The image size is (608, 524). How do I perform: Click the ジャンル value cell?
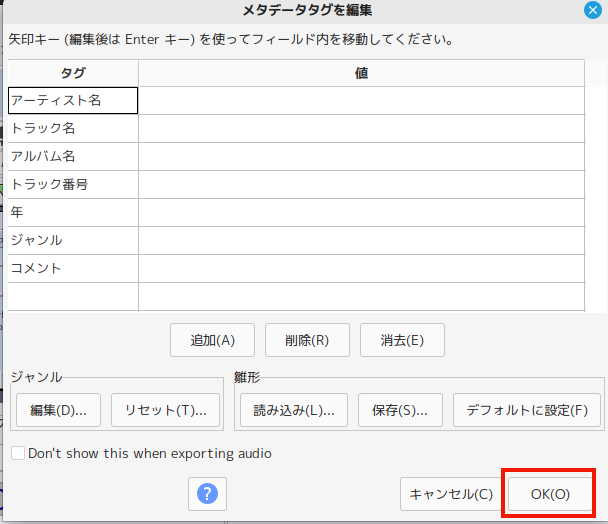(x=360, y=241)
